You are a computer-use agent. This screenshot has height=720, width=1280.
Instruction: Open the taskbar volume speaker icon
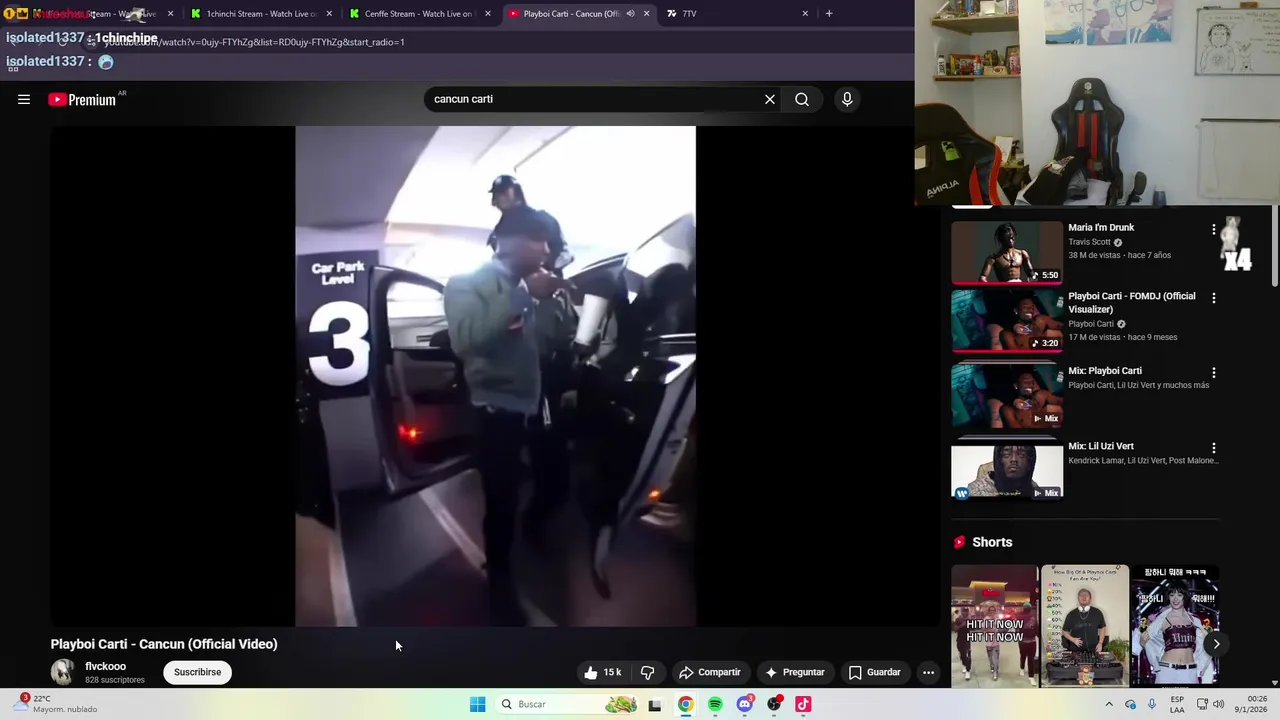coord(1219,704)
